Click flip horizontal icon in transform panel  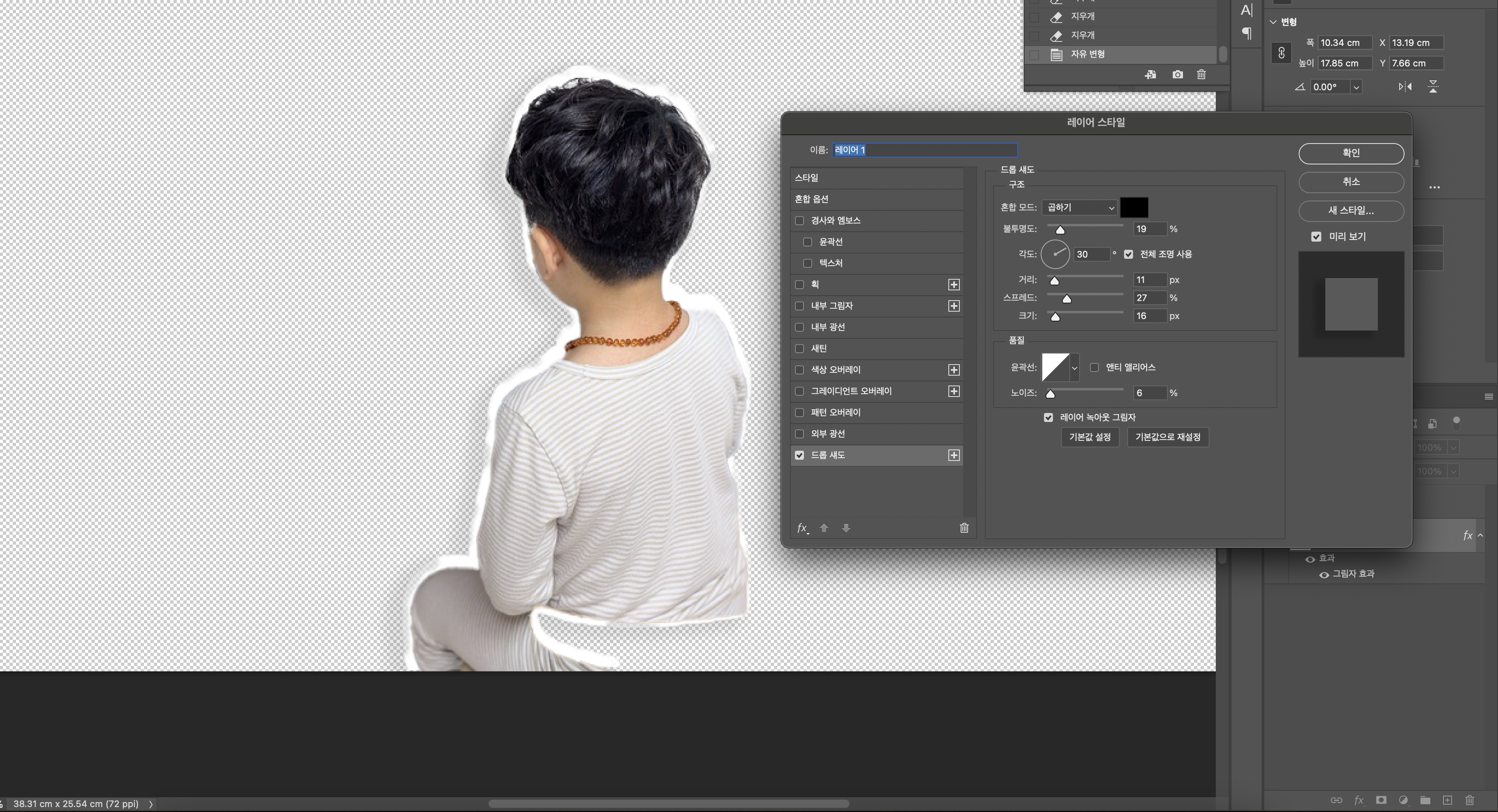[x=1405, y=87]
